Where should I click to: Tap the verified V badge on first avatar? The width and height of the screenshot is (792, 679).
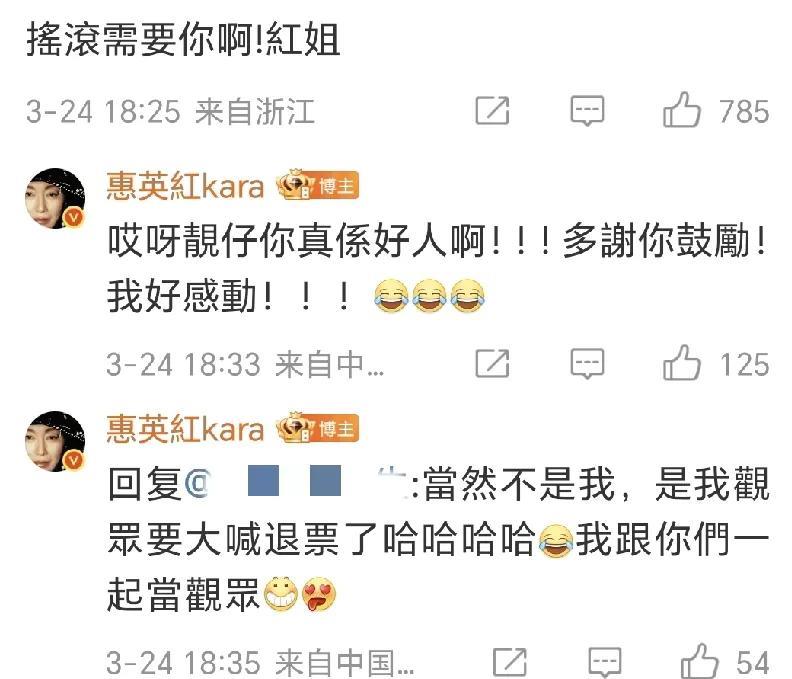click(x=74, y=218)
